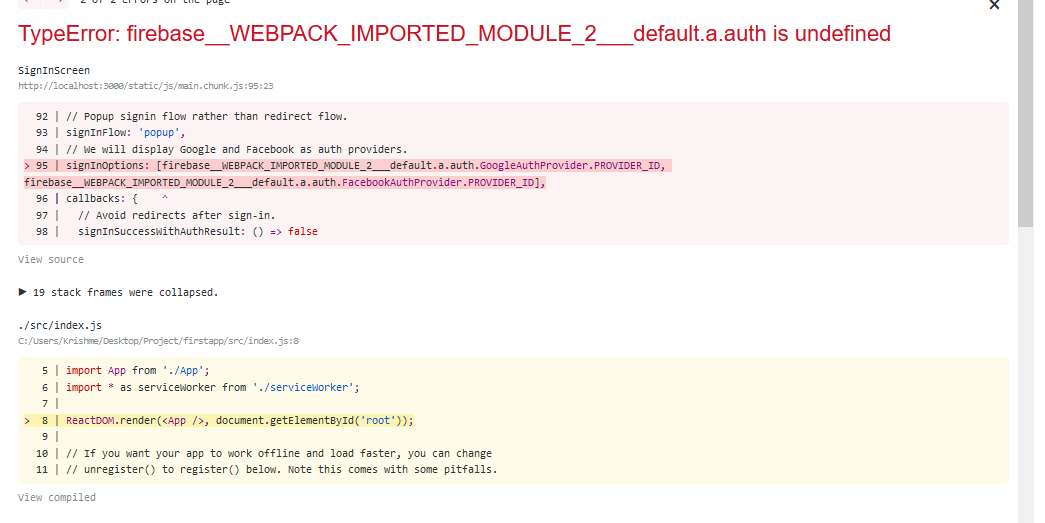Viewport: 1045px width, 523px height.
Task: Click the import App from './App' line
Action: coord(126,370)
